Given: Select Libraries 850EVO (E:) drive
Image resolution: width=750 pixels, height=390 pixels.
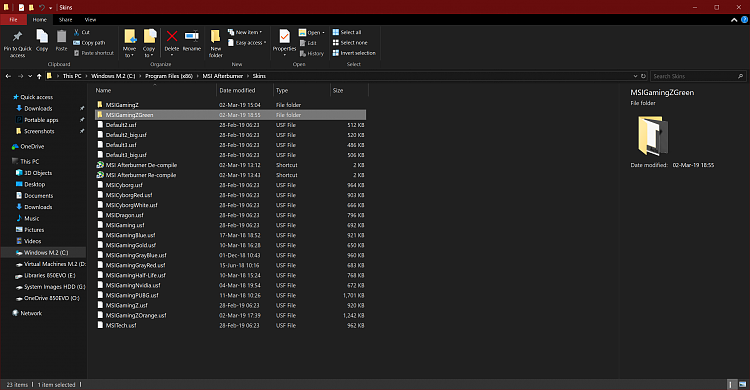Looking at the screenshot, I should point(50,276).
